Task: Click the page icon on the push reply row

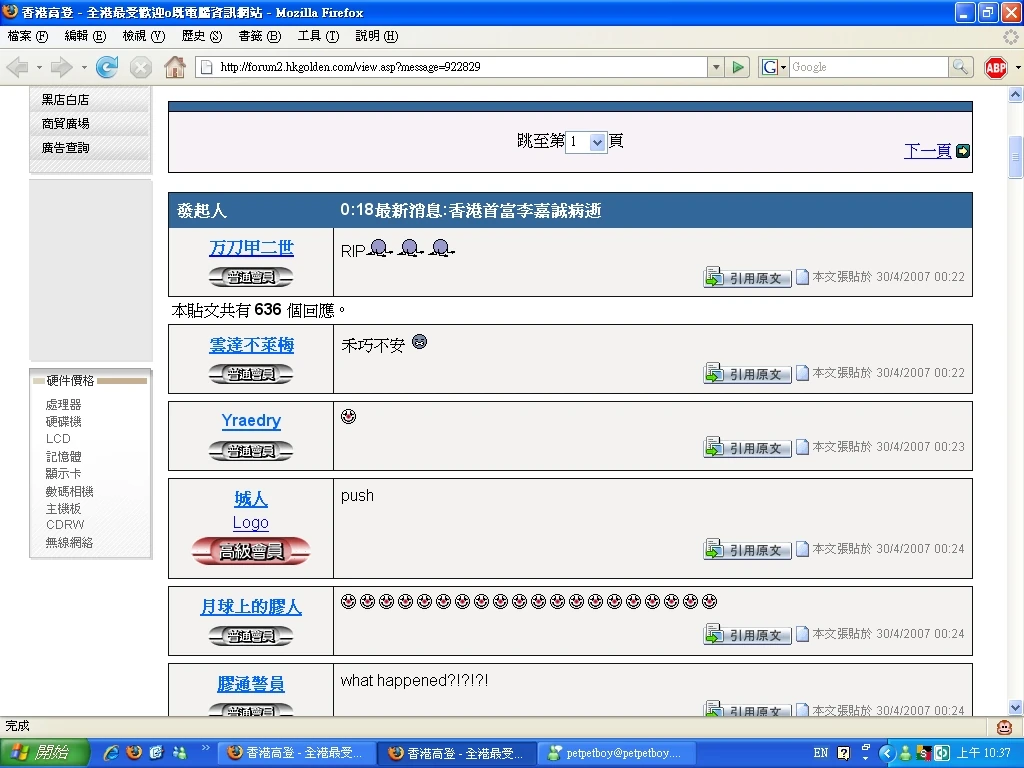Action: point(803,549)
